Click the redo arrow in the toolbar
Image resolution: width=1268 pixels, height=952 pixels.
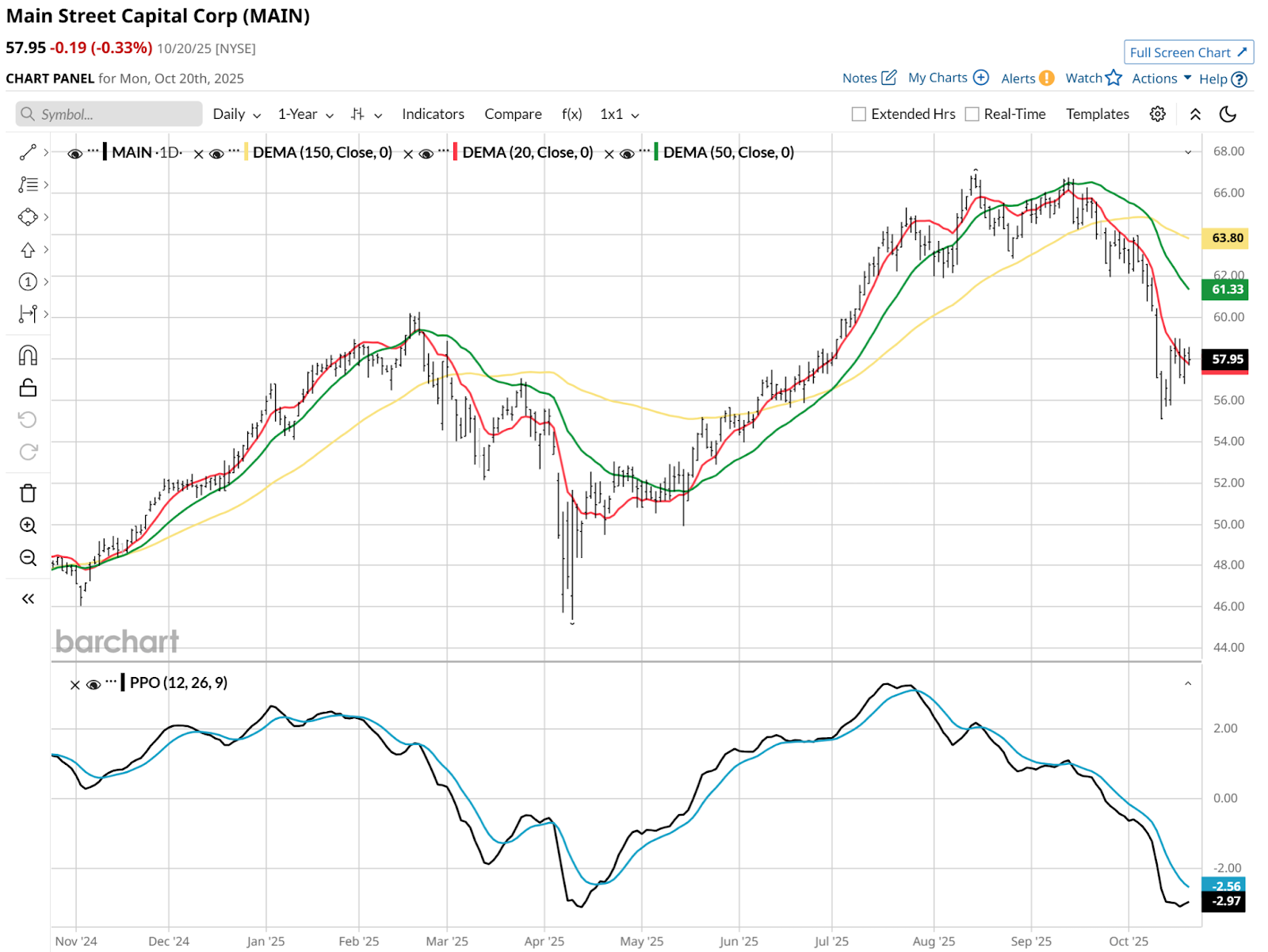click(x=28, y=452)
